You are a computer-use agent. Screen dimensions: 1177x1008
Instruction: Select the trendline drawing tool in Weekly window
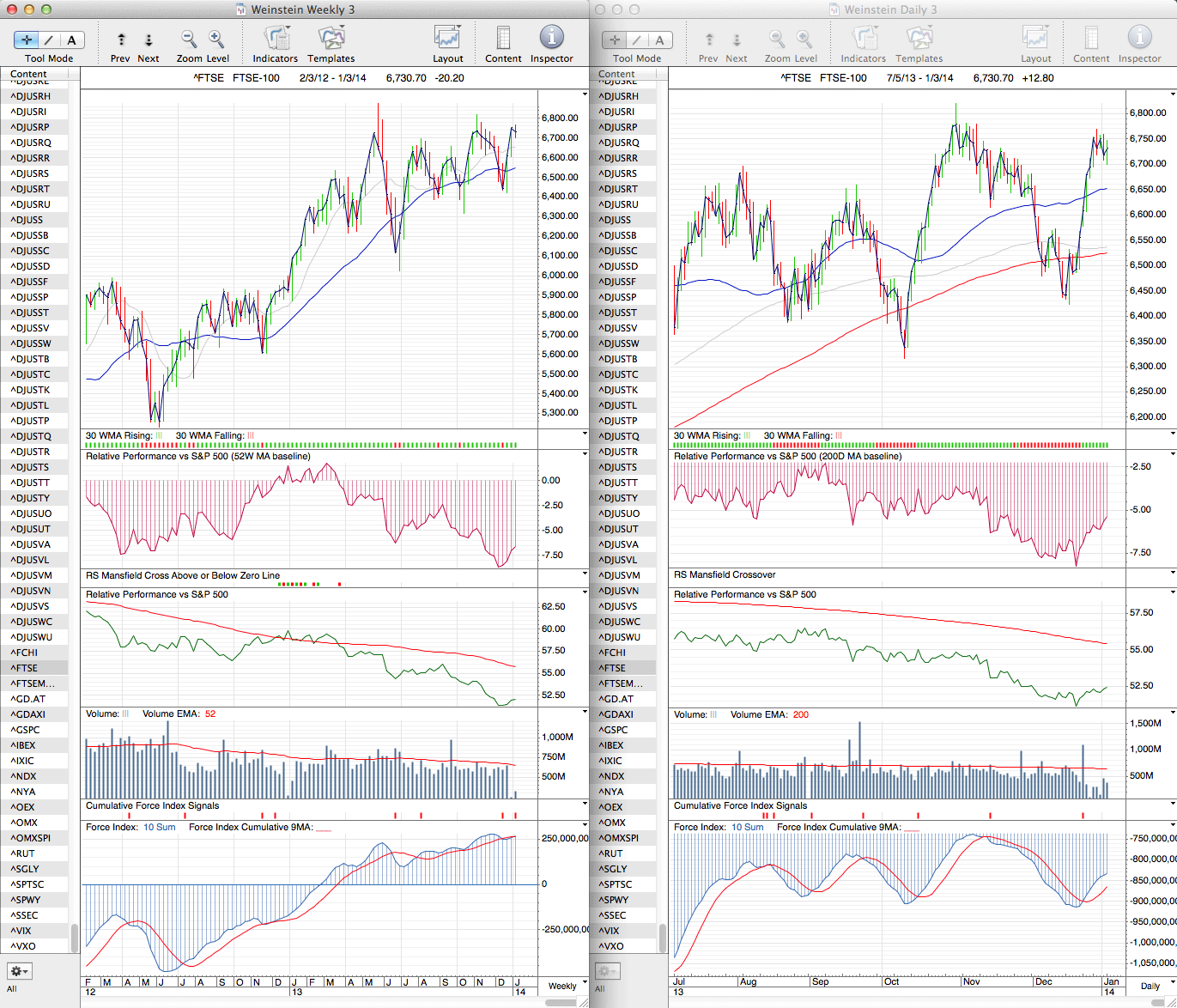tap(49, 39)
